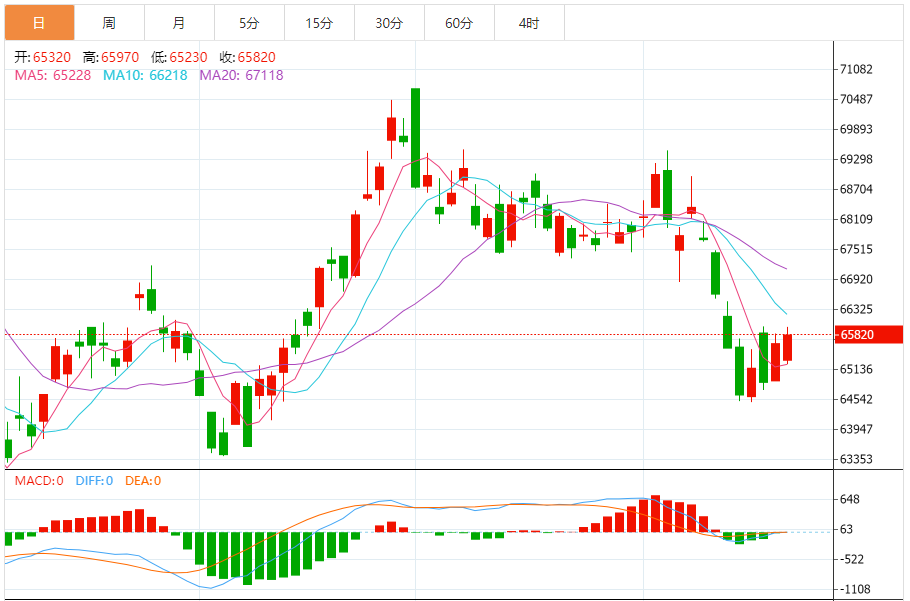Click the 64542 price axis label
This screenshot has width=910, height=601.
click(x=857, y=399)
